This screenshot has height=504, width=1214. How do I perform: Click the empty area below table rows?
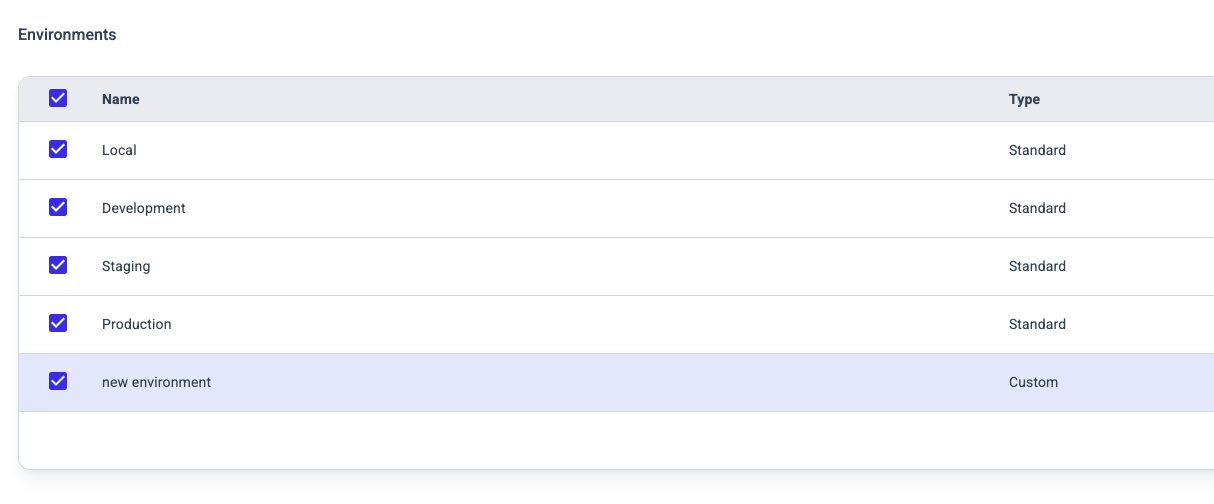click(x=616, y=440)
